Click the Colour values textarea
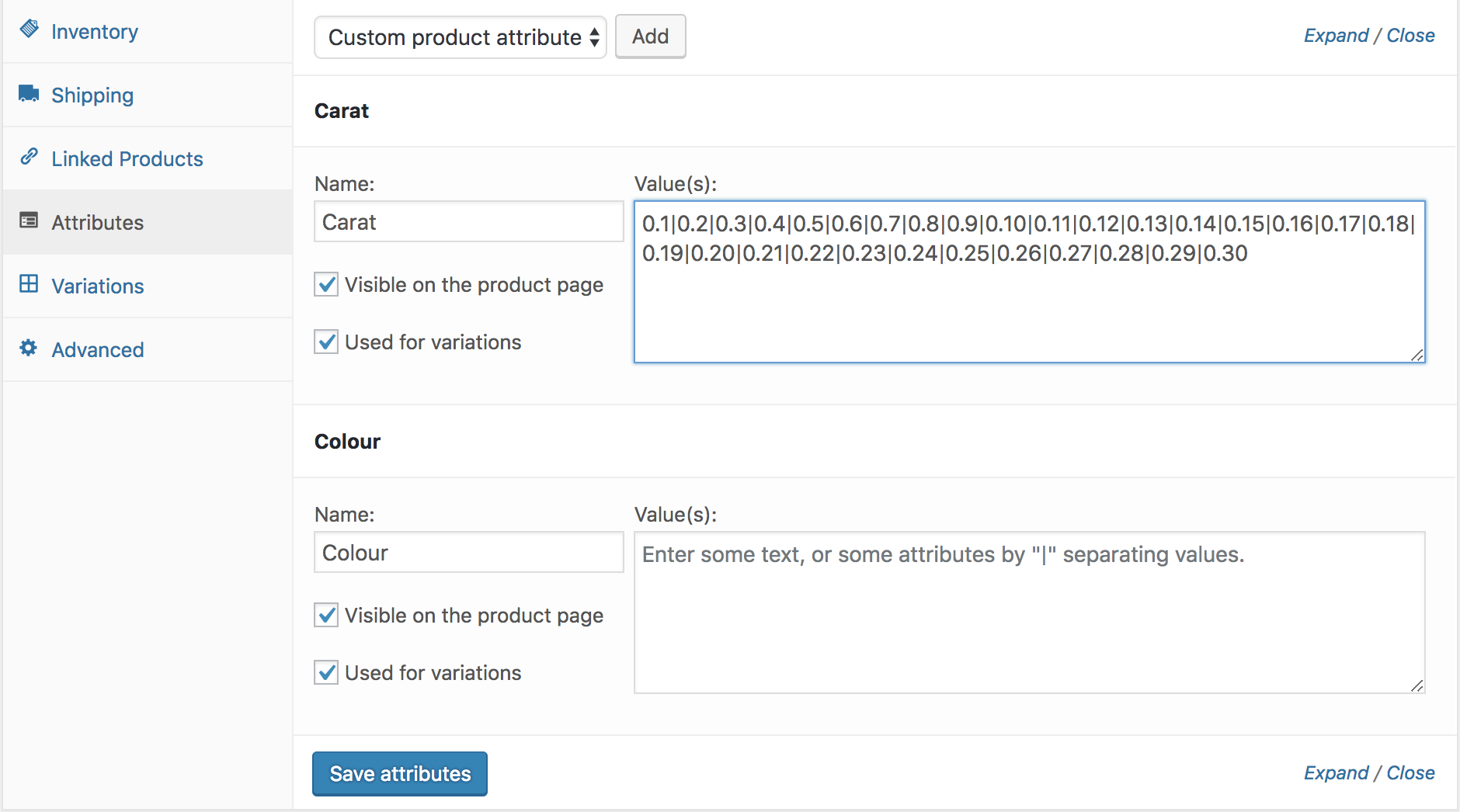The width and height of the screenshot is (1460, 812). 1030,612
